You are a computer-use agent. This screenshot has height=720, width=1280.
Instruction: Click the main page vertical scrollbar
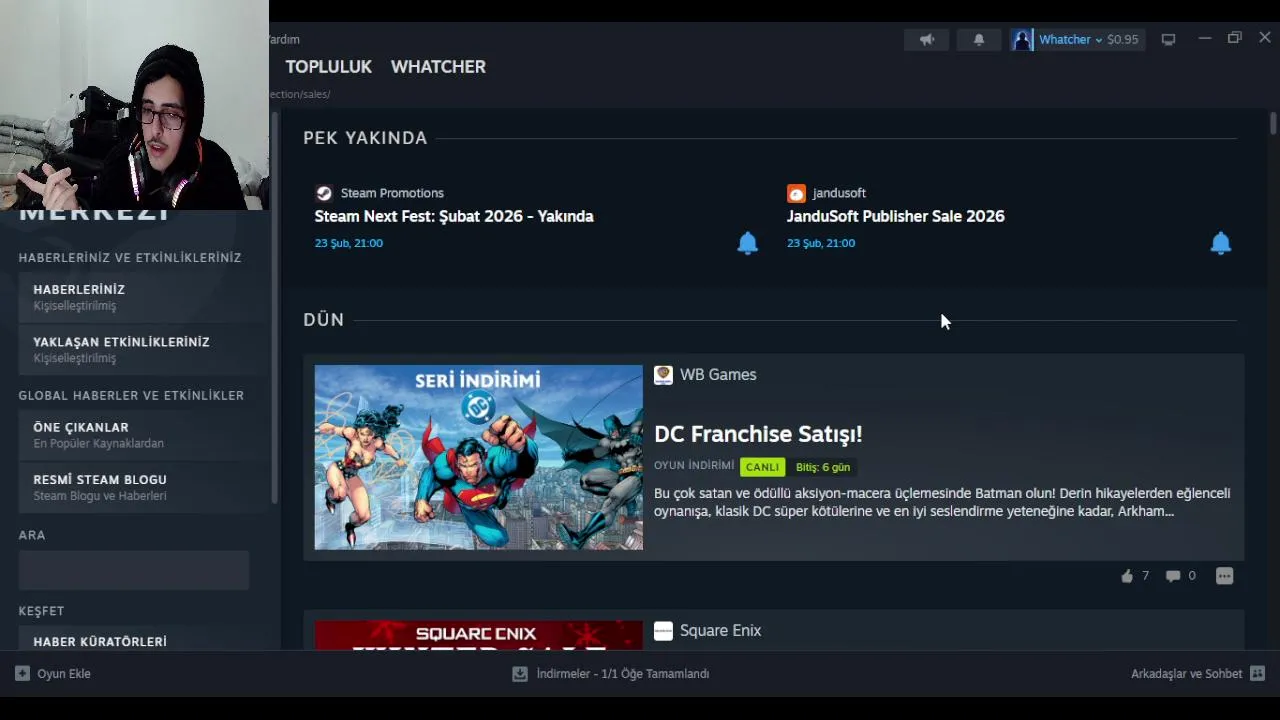pos(1273,124)
